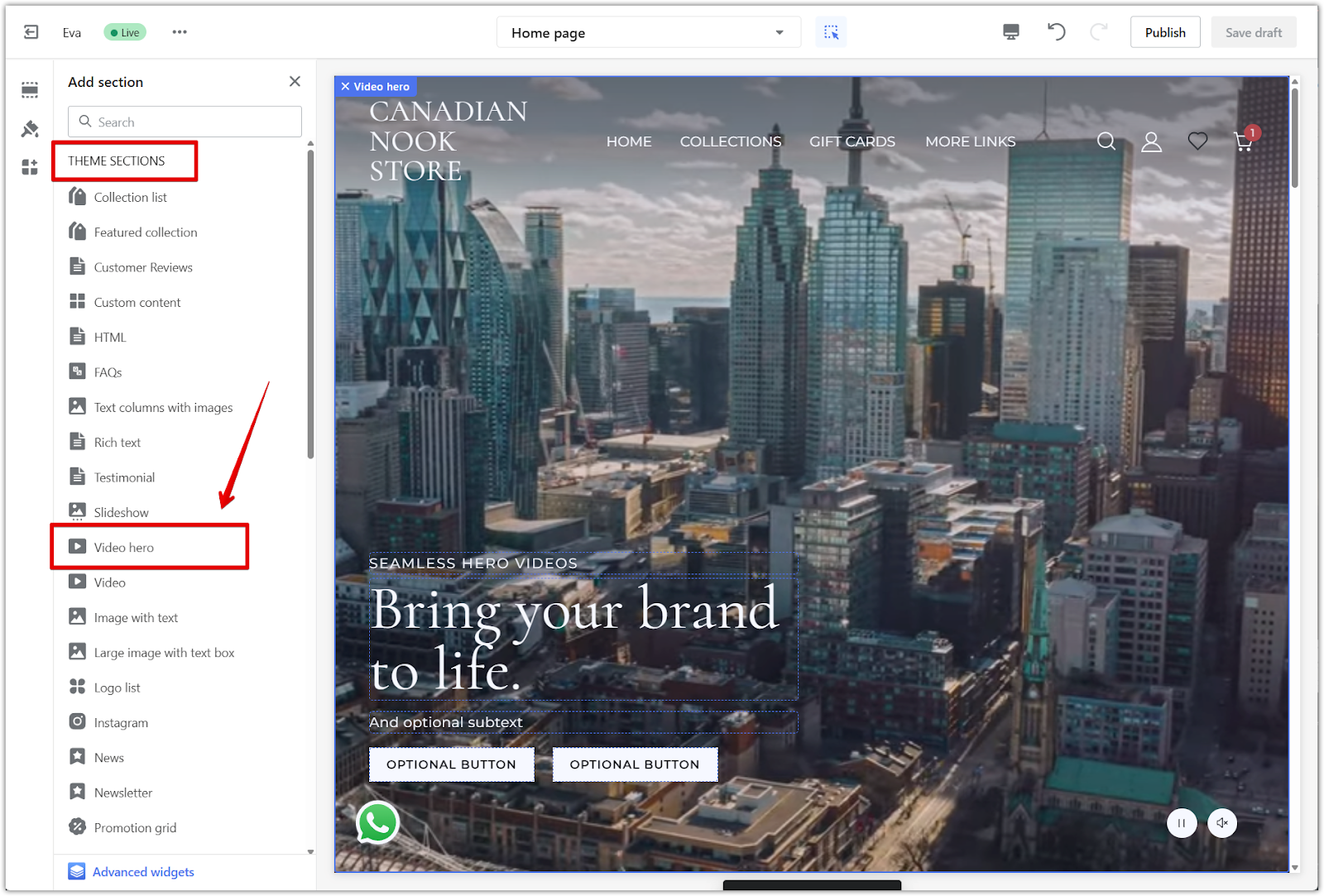Open the shopping cart icon
The width and height of the screenshot is (1324, 896).
1244,141
